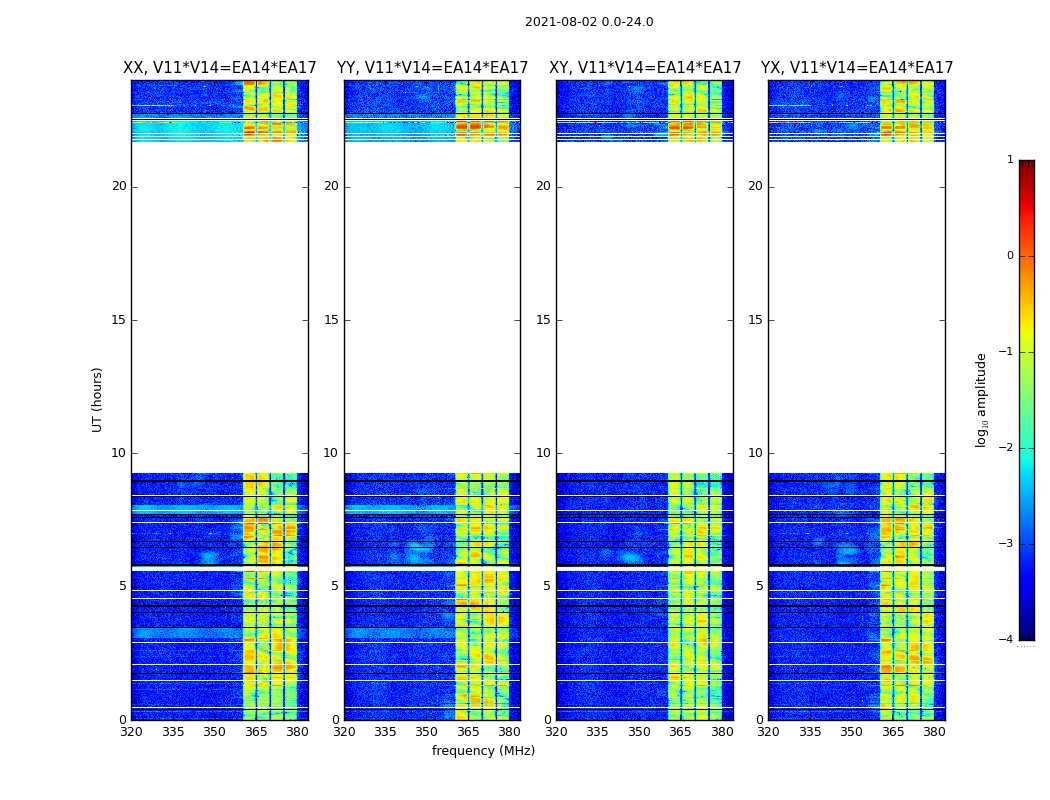This screenshot has height=800, width=1050.
Task: Click the "10" y-tick of XY panel
Action: (544, 453)
